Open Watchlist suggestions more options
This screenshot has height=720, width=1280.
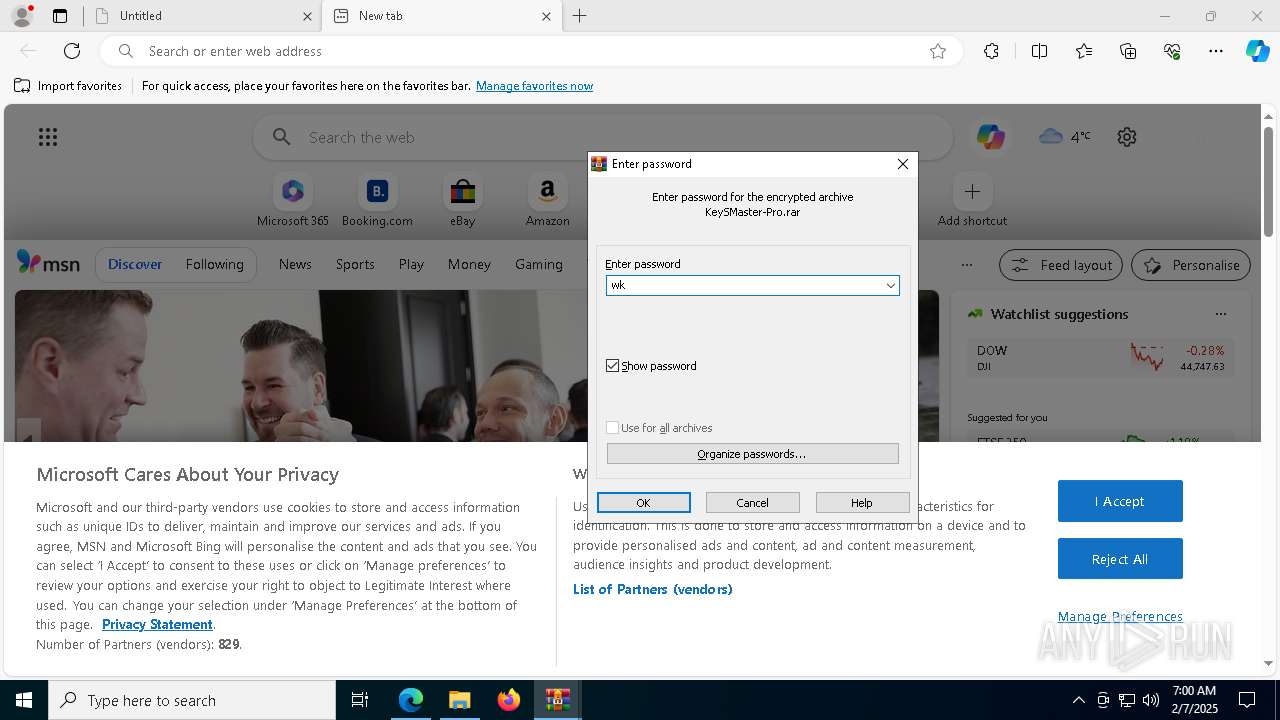point(1221,314)
